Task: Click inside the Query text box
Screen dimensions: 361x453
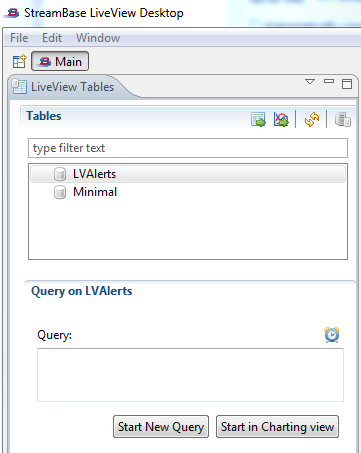Action: (x=190, y=375)
